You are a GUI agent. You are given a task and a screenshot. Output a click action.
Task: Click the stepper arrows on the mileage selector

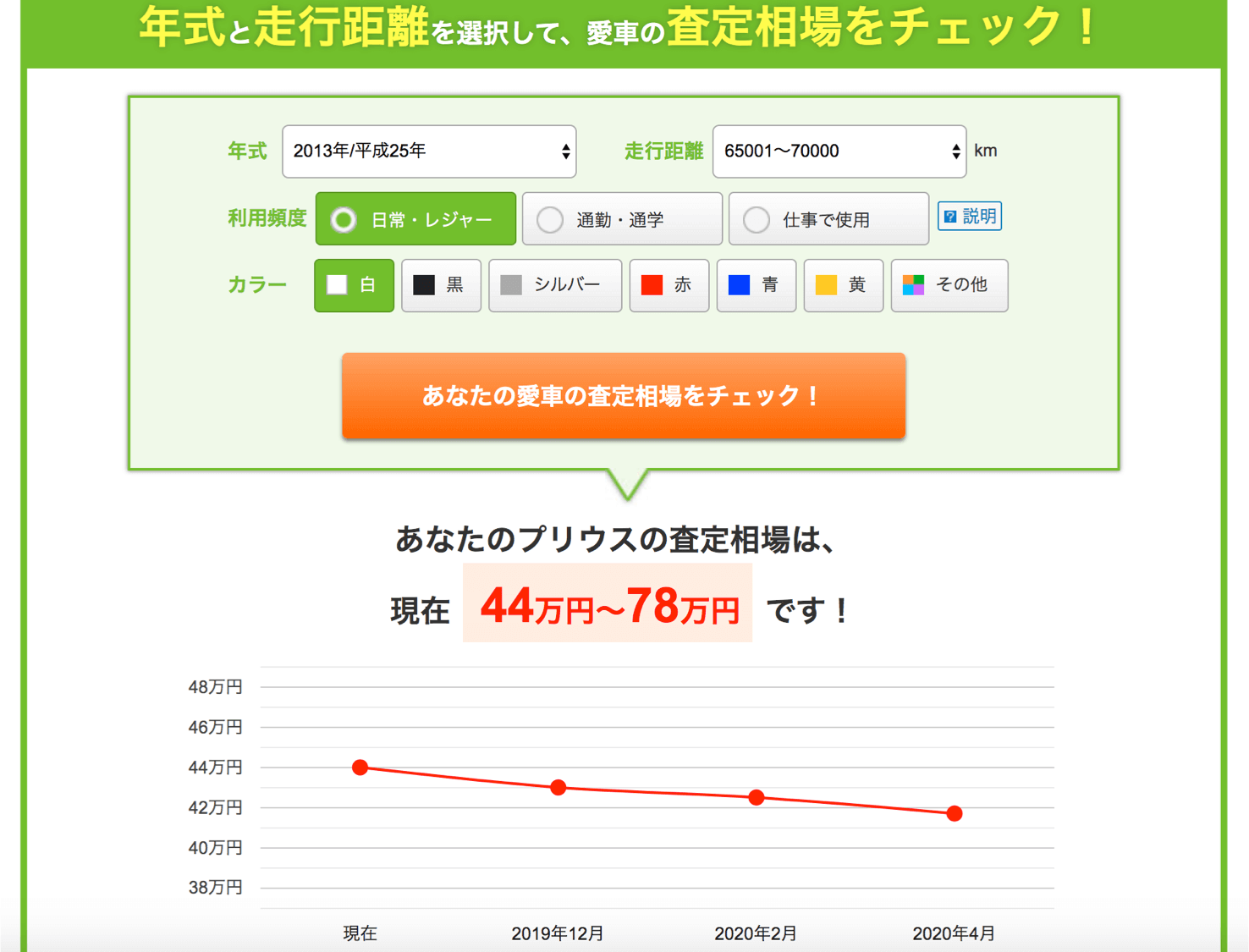[955, 151]
